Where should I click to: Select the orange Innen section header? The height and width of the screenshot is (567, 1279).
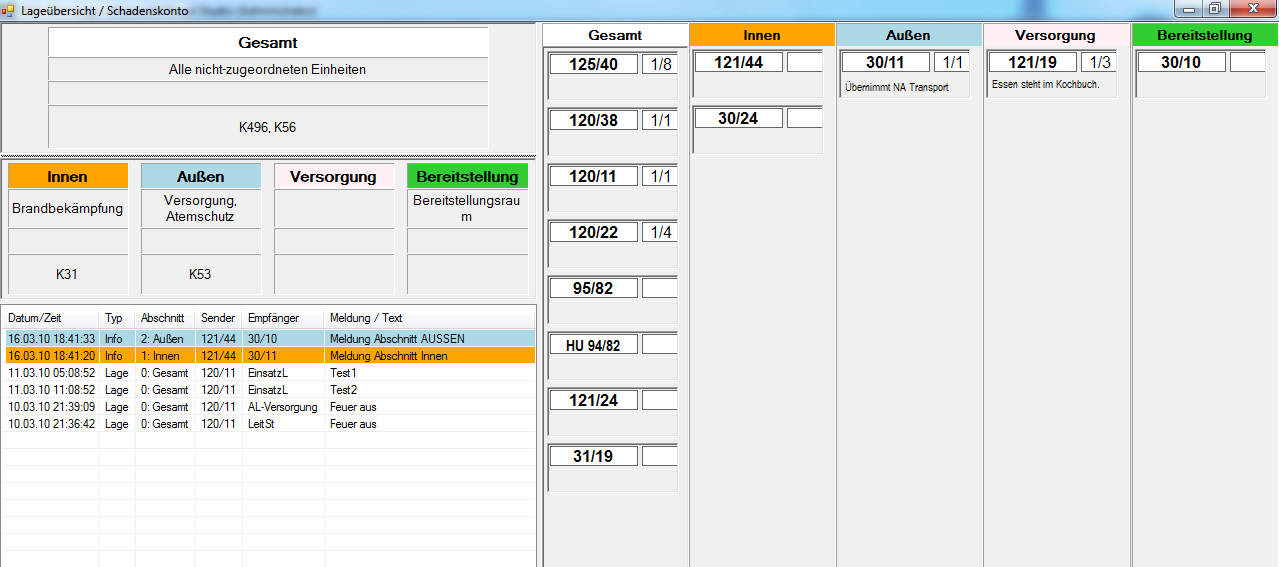tap(68, 176)
